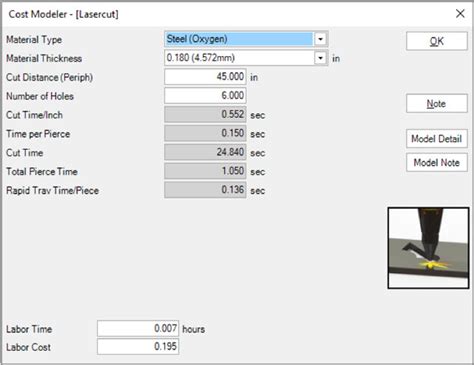Click the Time per Pierce value 0.150
474x365 pixels.
click(205, 133)
